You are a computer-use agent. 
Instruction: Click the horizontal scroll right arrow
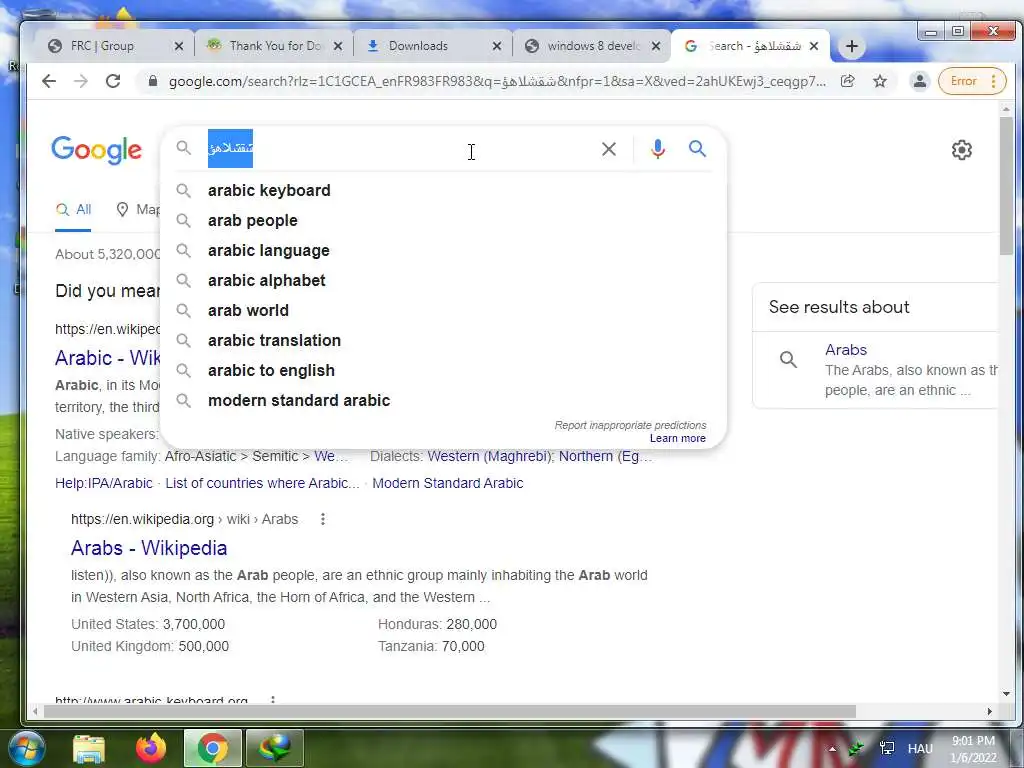pos(989,711)
